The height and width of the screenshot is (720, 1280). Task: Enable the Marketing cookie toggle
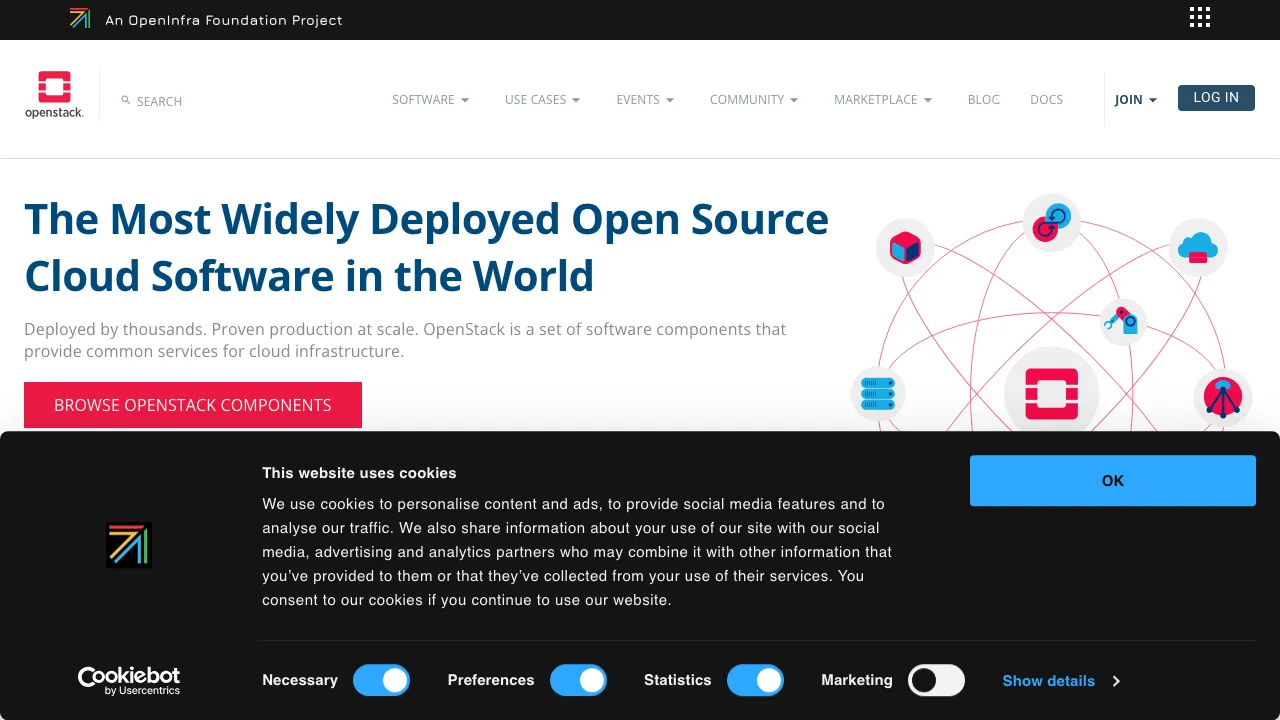[935, 680]
